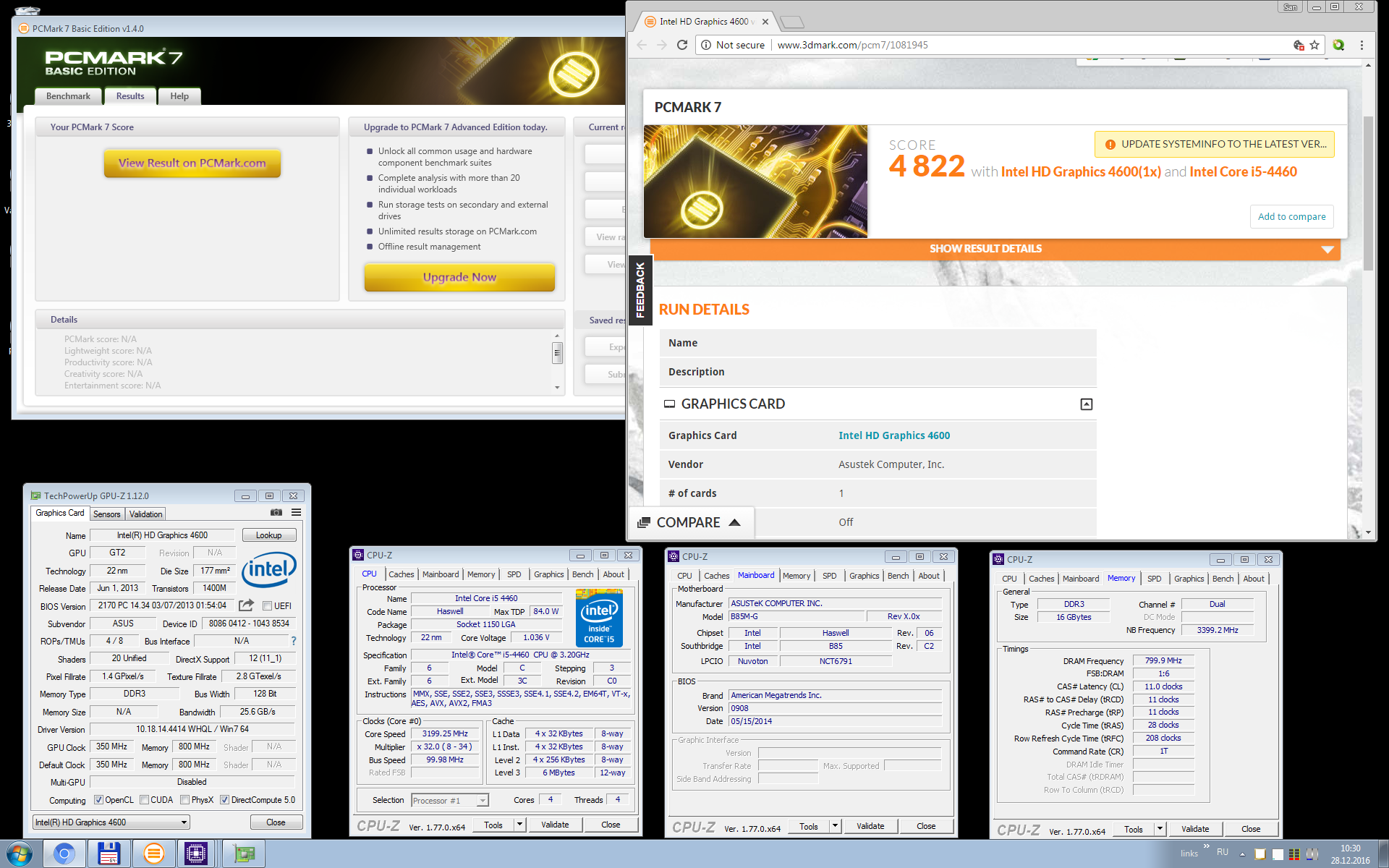Open the Sensors tab in GPU-Z
This screenshot has width=1389, height=868.
pos(107,514)
